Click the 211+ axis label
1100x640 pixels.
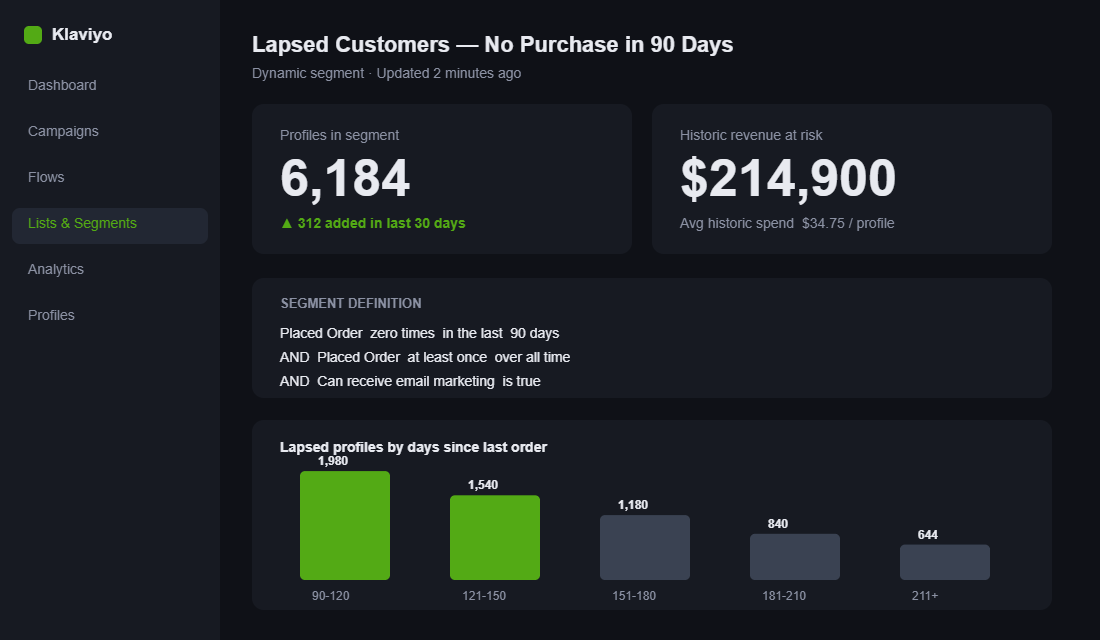[925, 596]
